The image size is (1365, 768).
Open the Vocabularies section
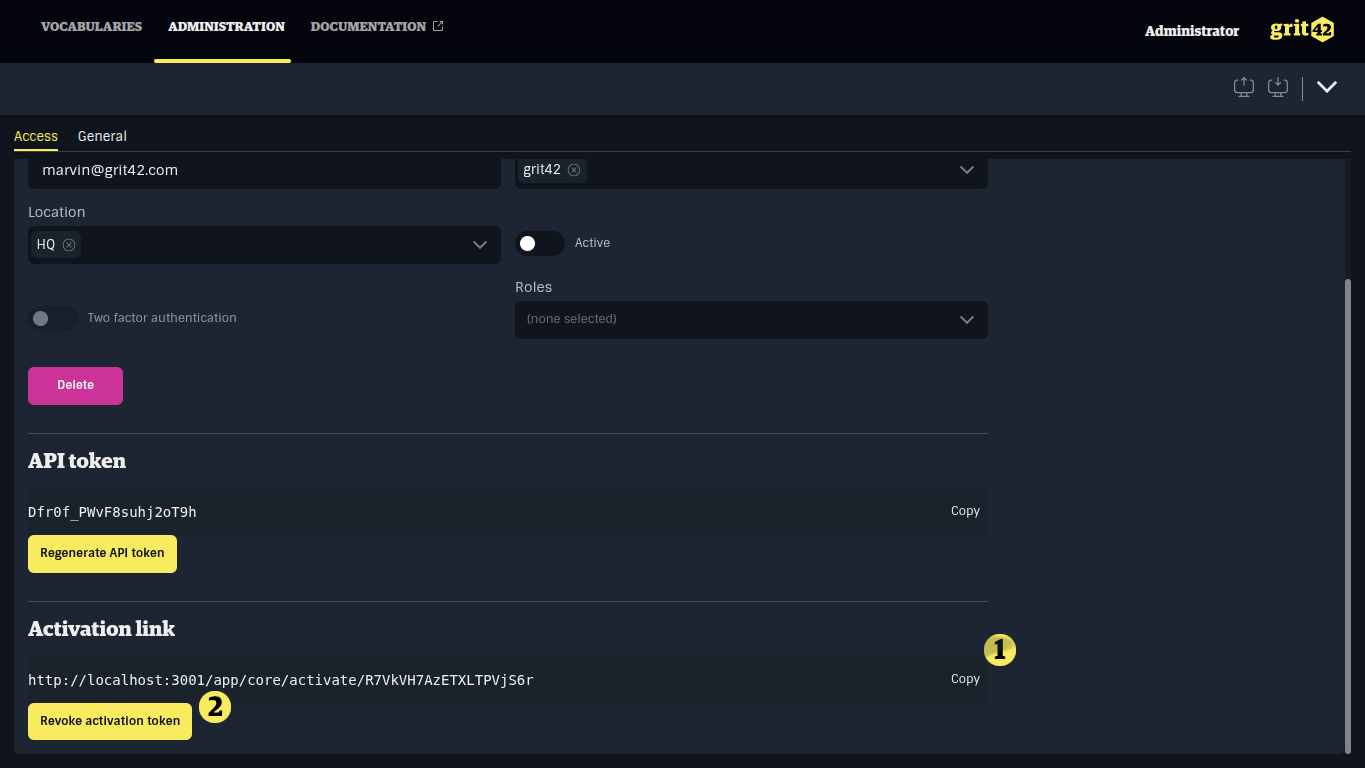91,26
